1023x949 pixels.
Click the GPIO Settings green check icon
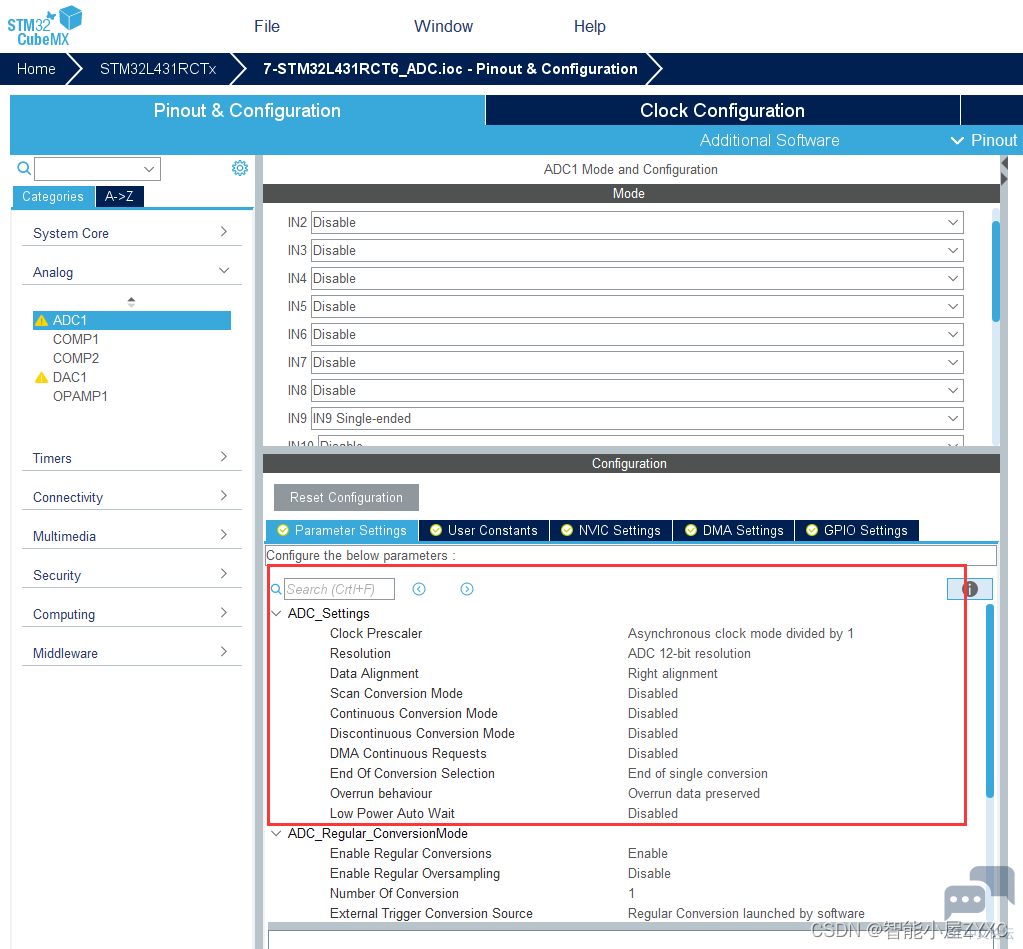[x=812, y=530]
